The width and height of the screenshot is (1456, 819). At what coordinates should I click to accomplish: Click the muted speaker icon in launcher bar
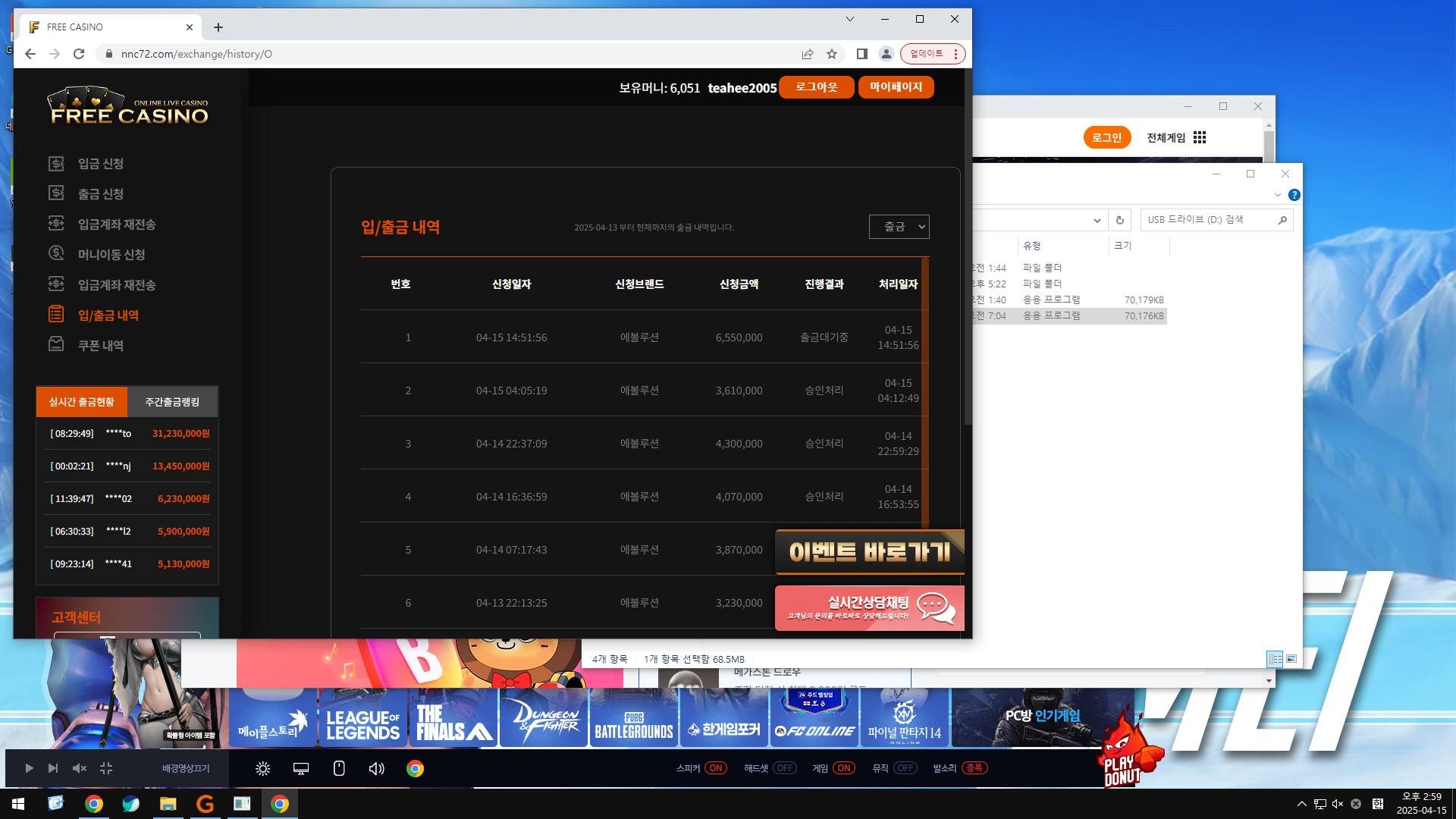point(80,768)
